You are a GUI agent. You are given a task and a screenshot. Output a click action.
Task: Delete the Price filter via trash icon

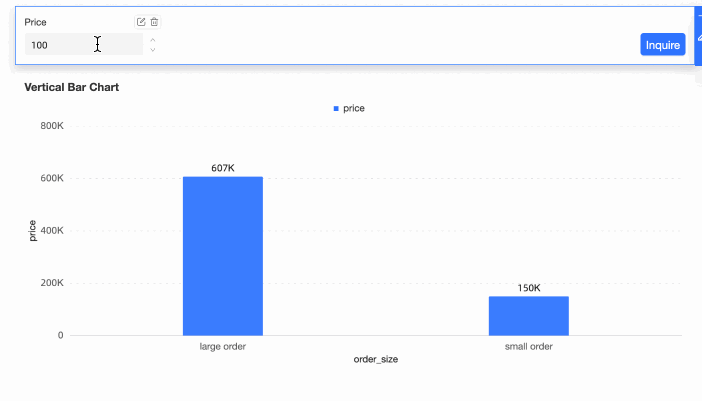[x=154, y=22]
